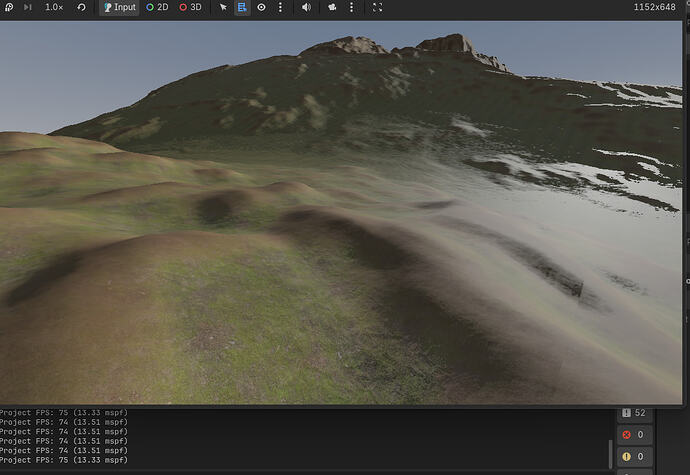Viewport: 690px width, 475px height.
Task: Click the camera override icon
Action: (x=332, y=7)
